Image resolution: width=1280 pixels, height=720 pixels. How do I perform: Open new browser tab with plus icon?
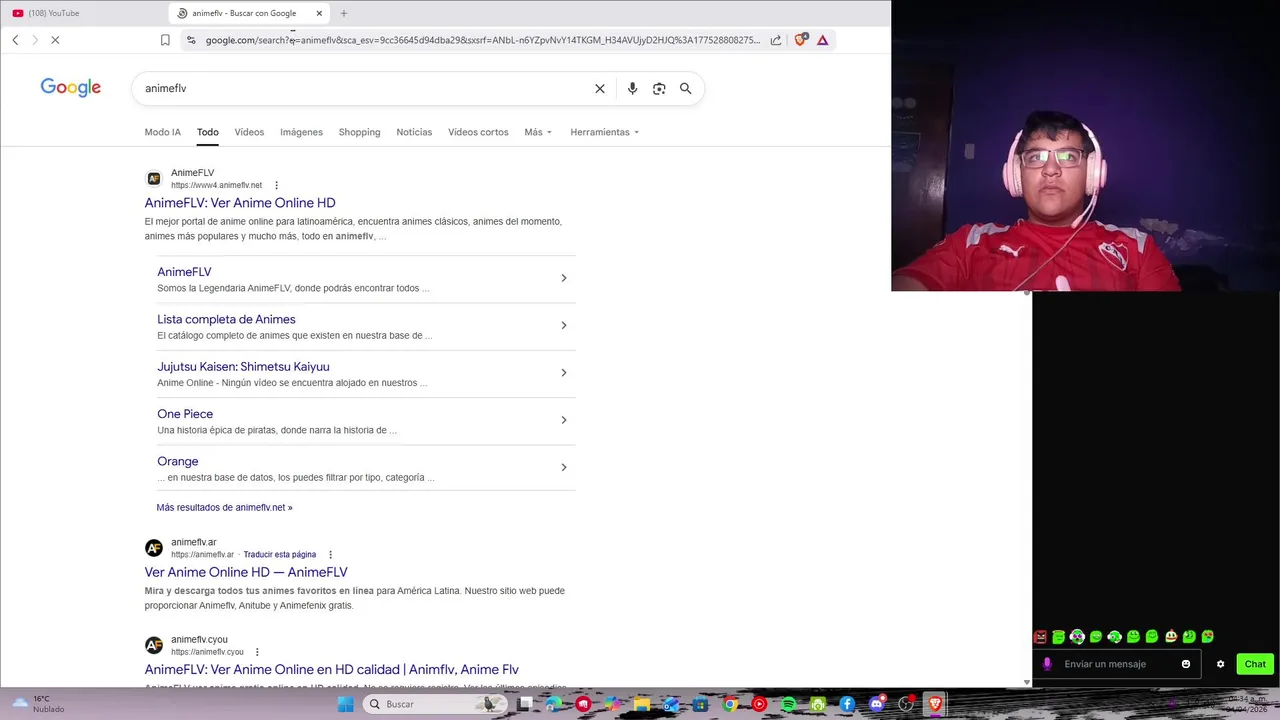pos(344,13)
